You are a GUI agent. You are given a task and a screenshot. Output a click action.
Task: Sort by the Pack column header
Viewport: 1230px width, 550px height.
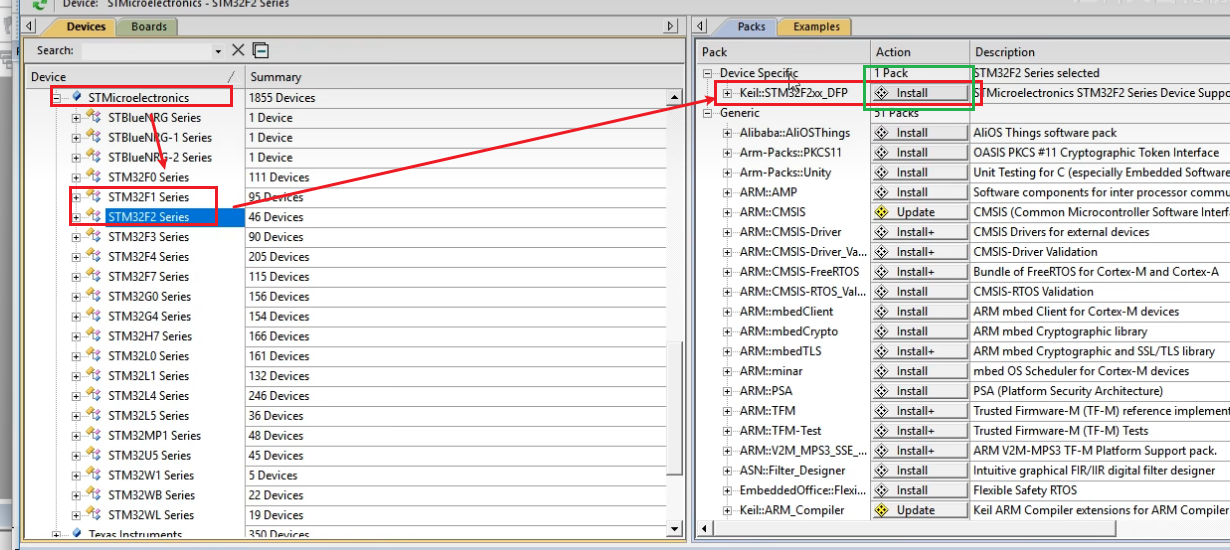783,52
